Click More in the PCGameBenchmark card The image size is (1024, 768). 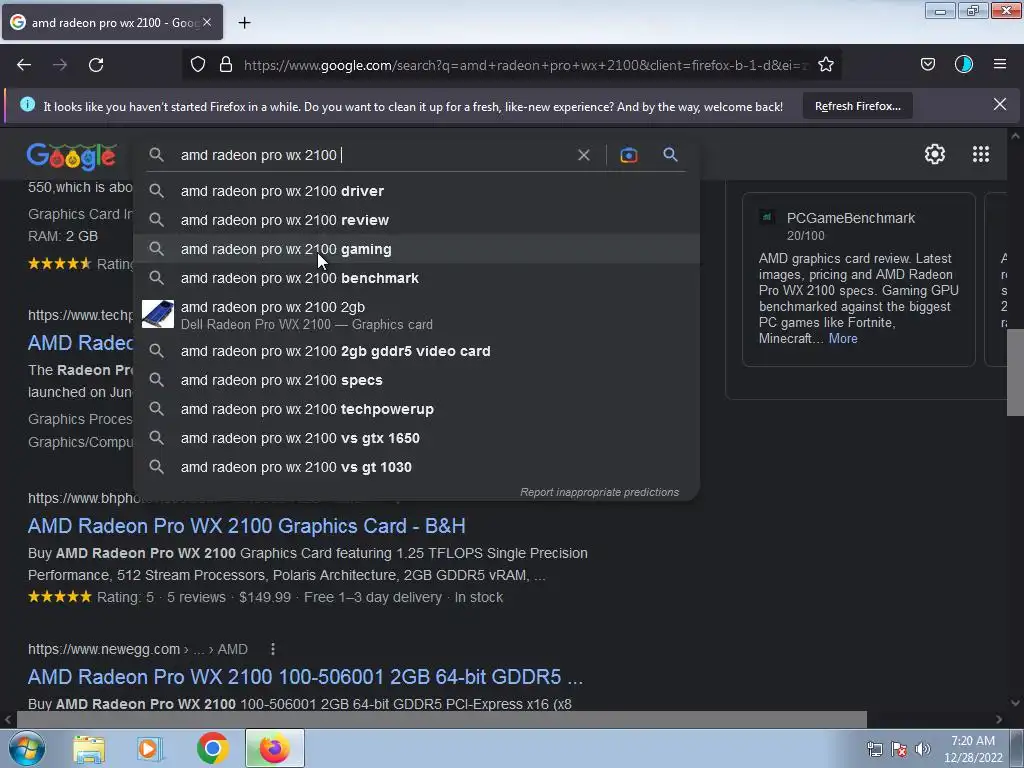point(842,338)
